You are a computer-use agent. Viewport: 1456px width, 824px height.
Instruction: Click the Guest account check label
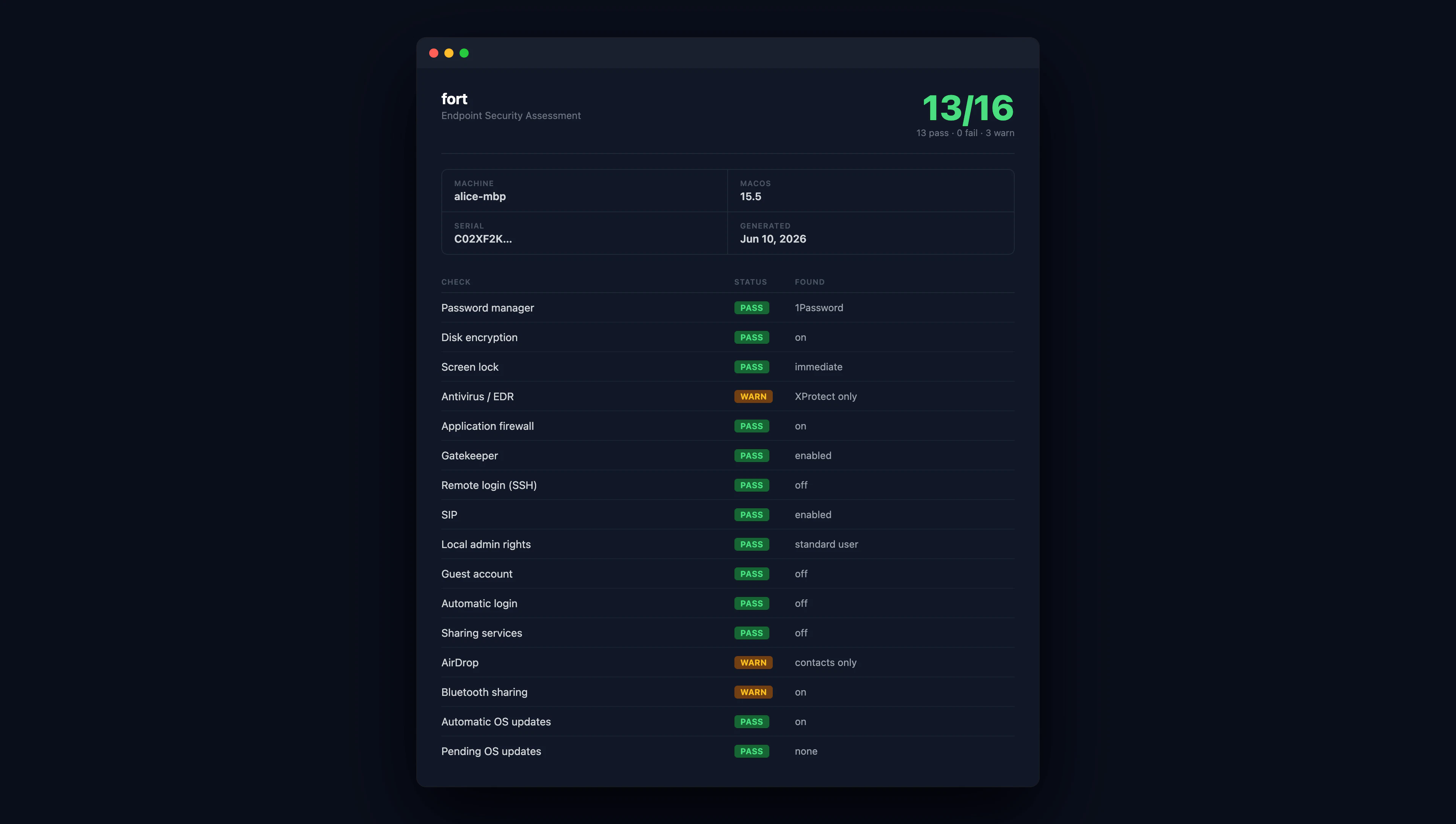(x=477, y=574)
